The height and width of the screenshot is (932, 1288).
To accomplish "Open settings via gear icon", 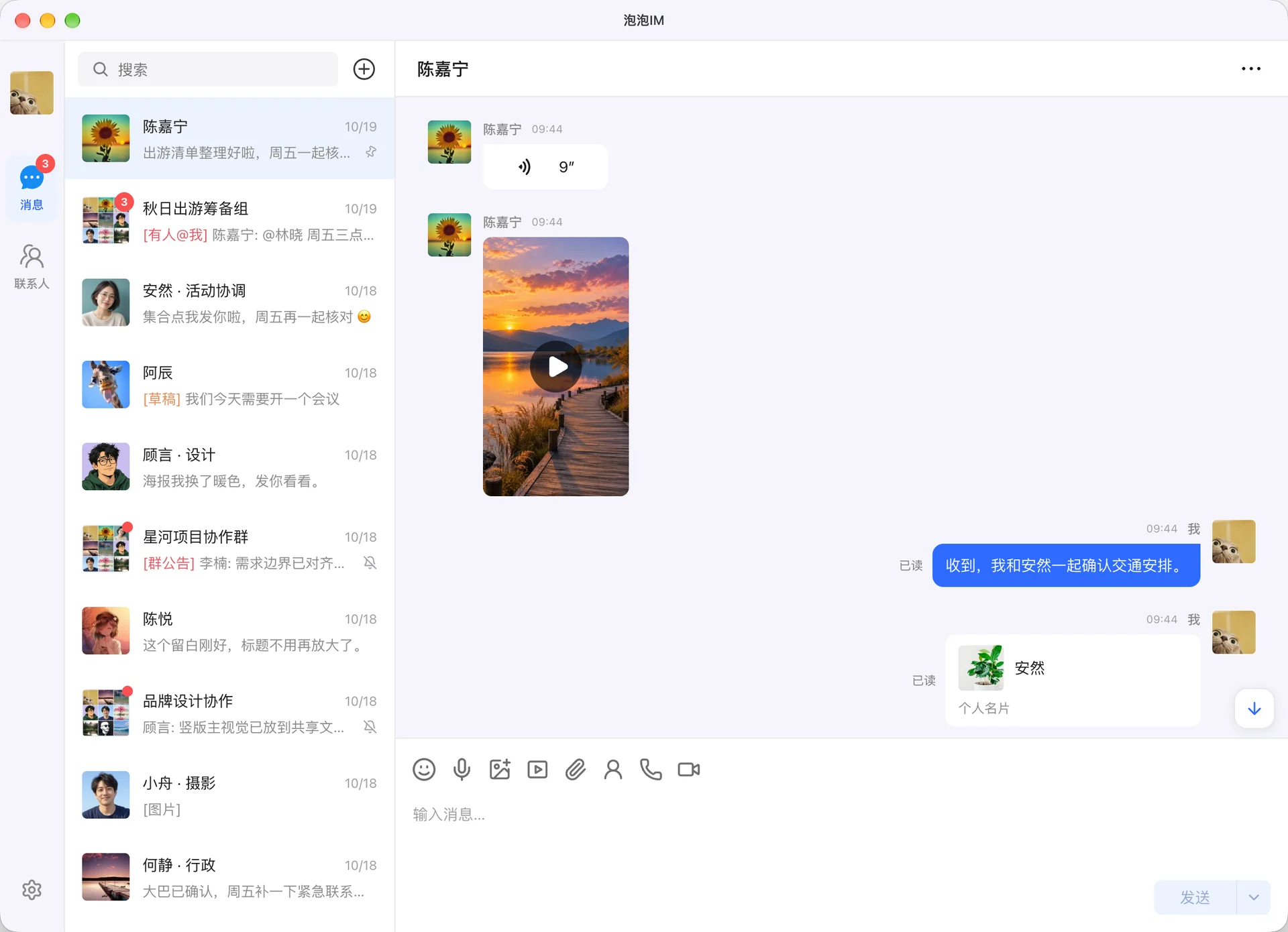I will [32, 890].
